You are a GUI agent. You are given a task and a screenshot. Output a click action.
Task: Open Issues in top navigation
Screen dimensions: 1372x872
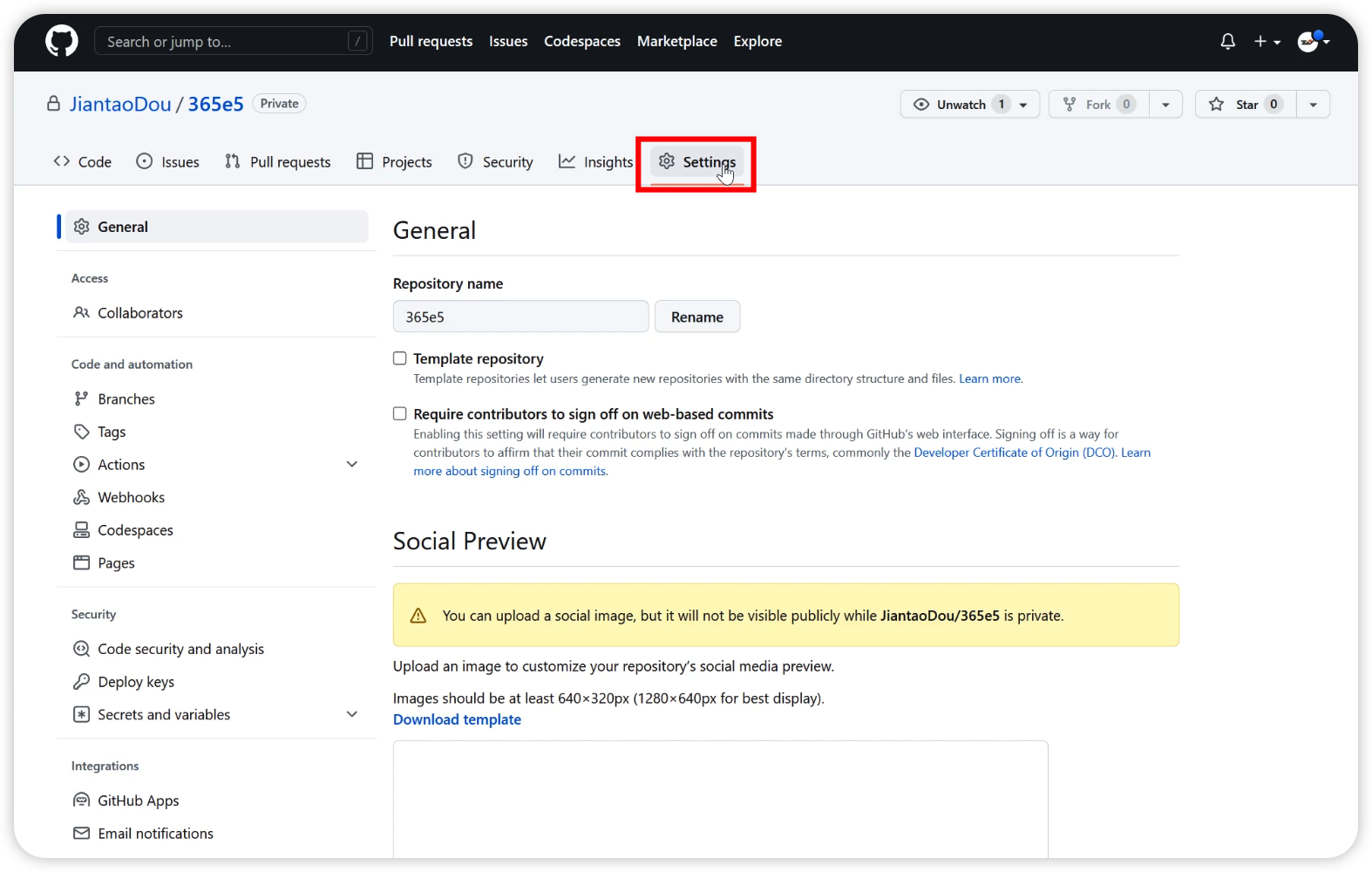pos(508,41)
